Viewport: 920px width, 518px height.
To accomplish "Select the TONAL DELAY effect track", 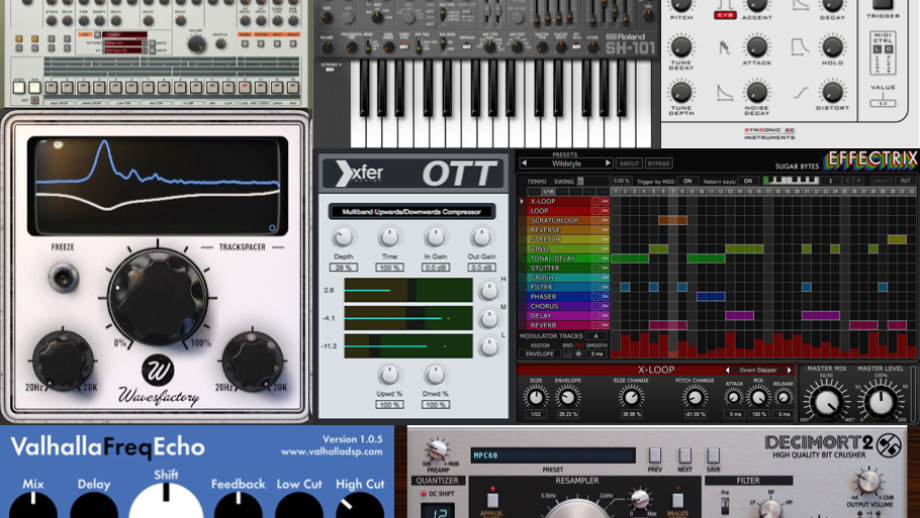I will 560,259.
